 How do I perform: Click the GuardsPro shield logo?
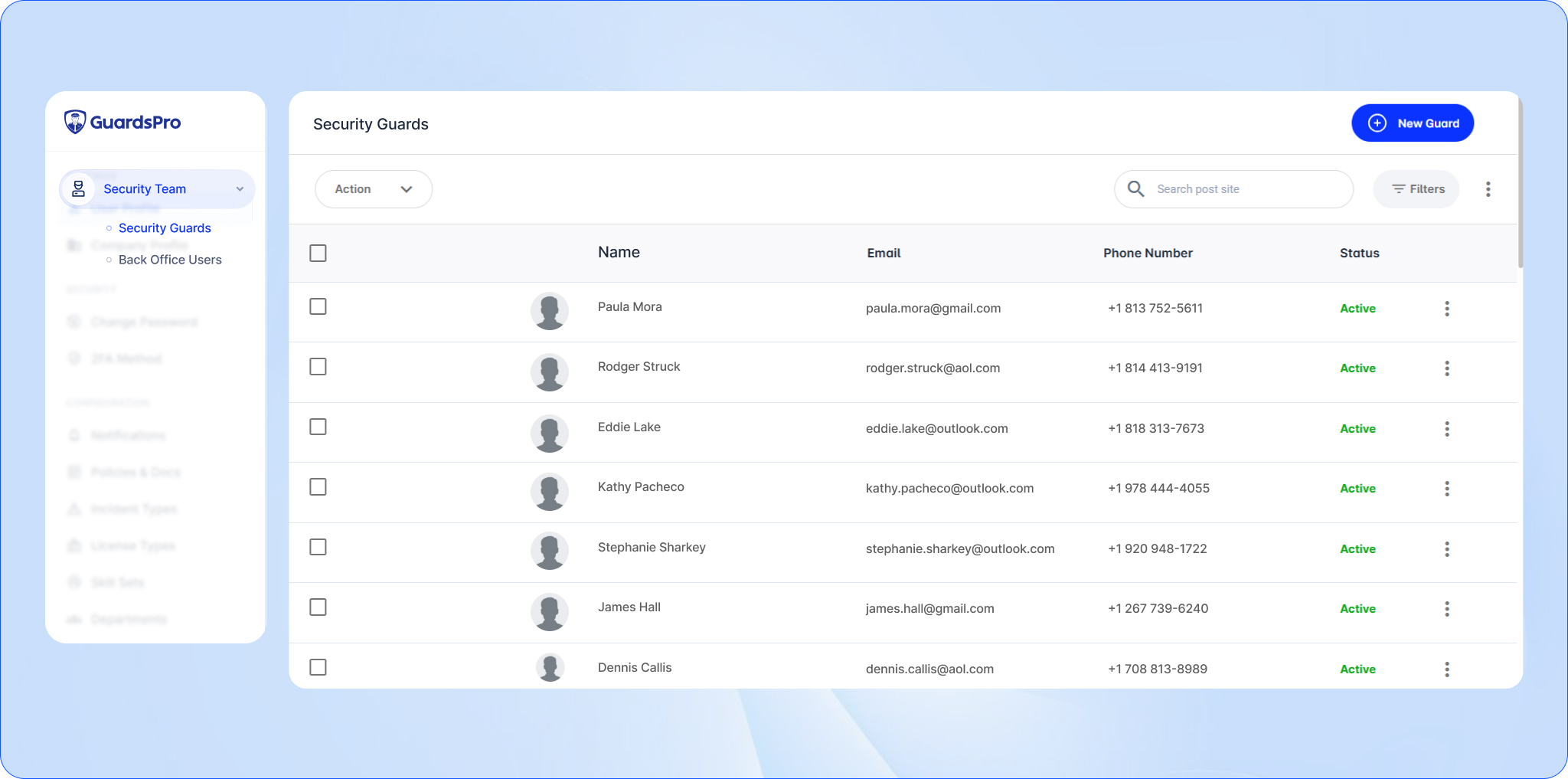[75, 122]
